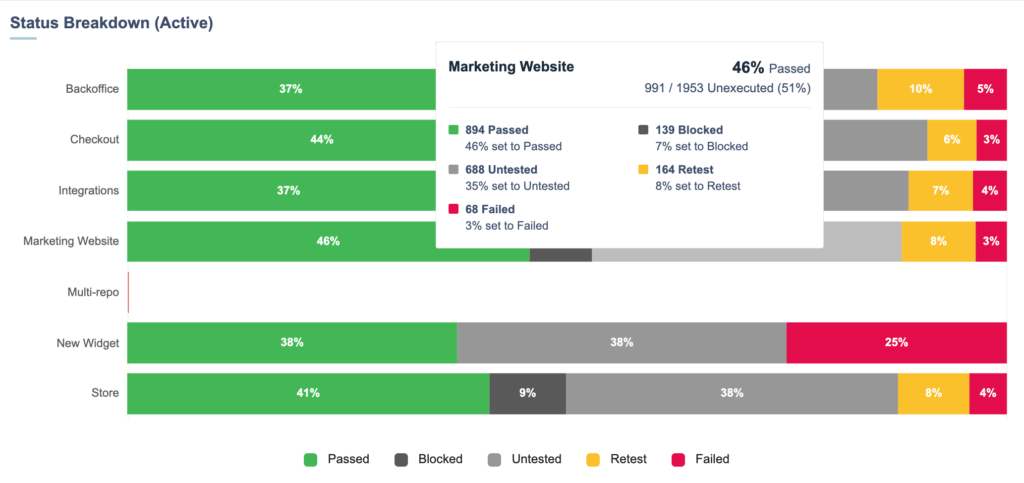Select Store 8% retest segment
The height and width of the screenshot is (483, 1024).
coord(933,393)
